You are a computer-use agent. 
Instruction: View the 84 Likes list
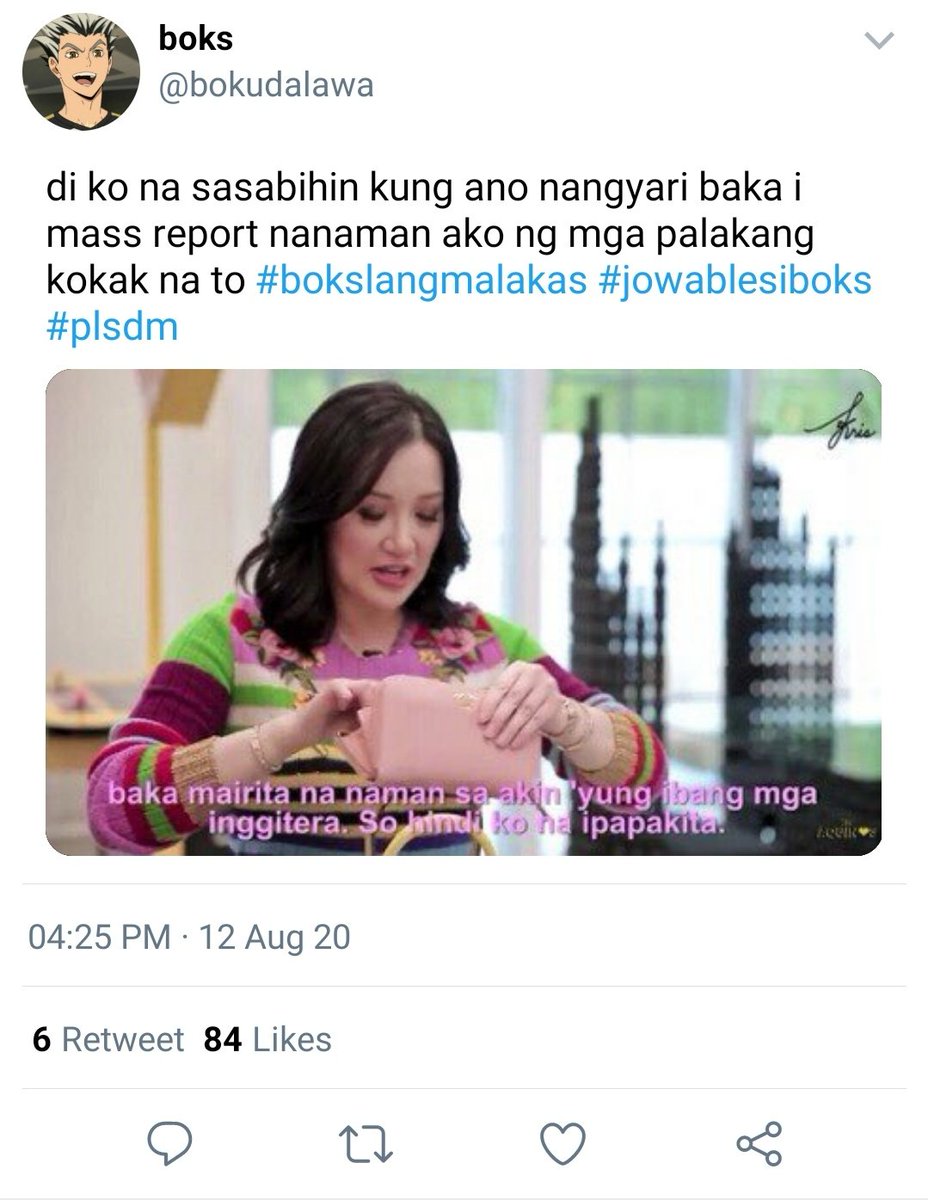tap(267, 1039)
